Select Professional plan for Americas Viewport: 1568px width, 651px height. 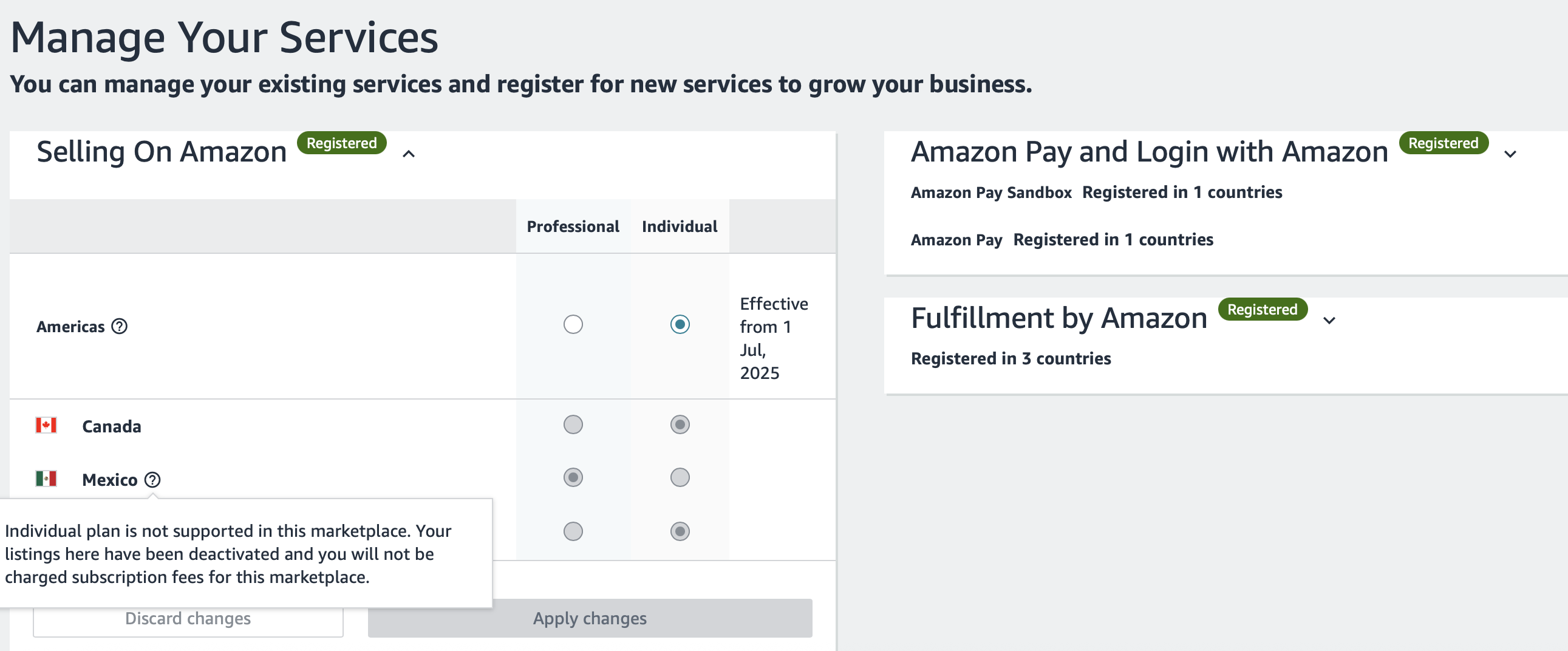(x=573, y=324)
